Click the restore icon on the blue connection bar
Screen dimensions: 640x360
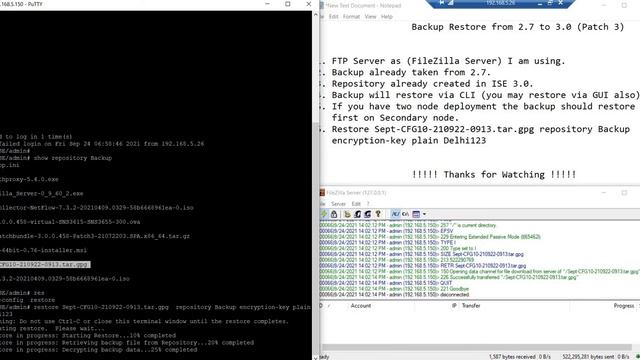(x=550, y=3)
